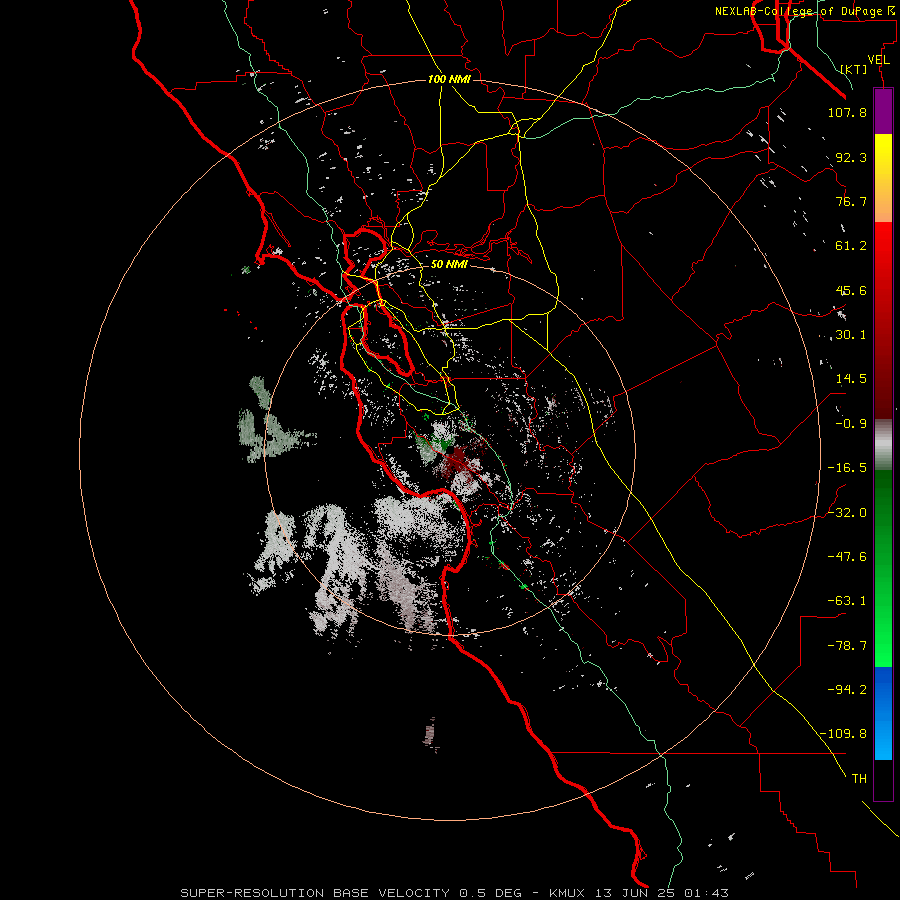
Task: Click the VEL legend title
Action: (879, 60)
